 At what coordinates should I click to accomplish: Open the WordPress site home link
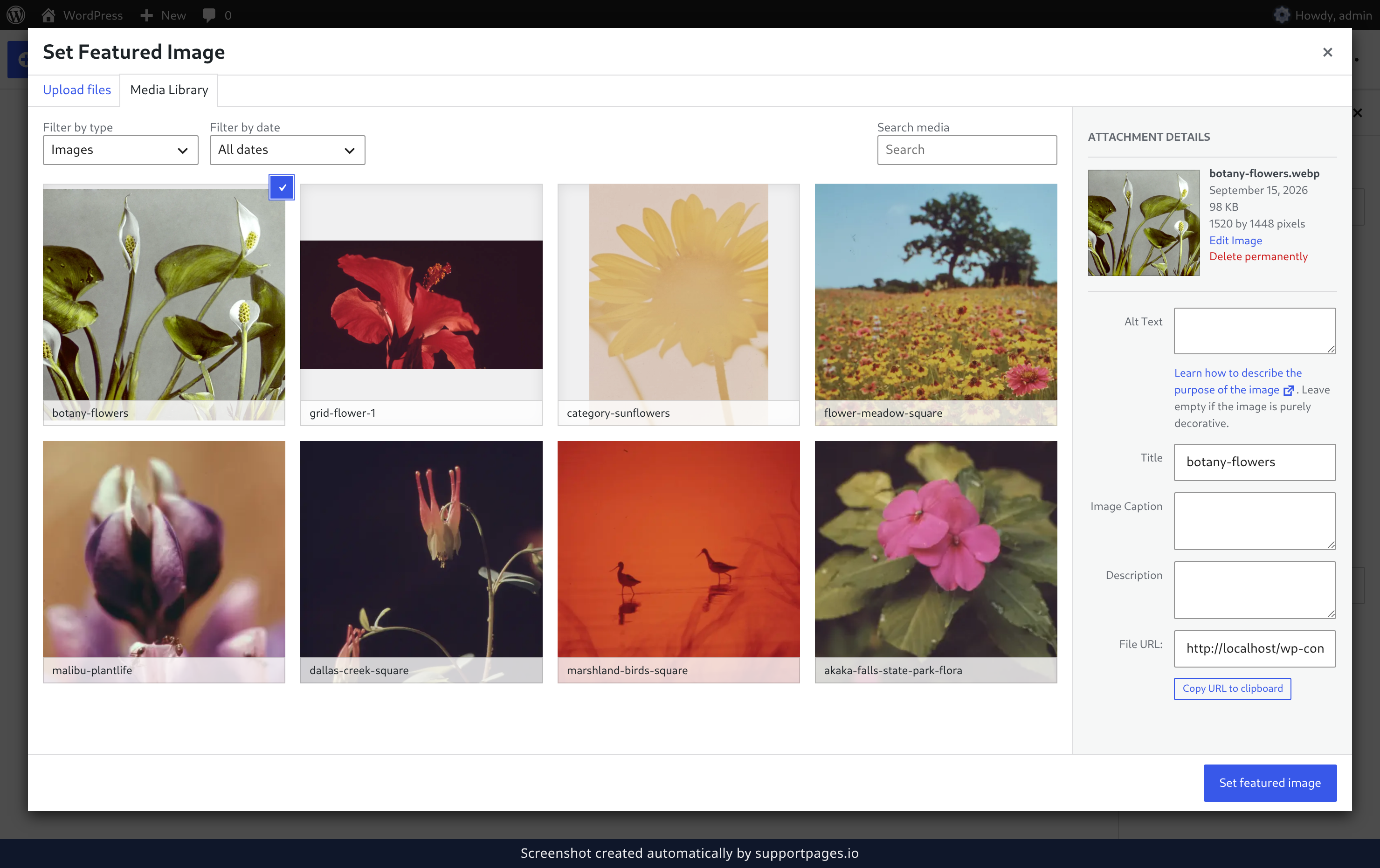pos(83,15)
